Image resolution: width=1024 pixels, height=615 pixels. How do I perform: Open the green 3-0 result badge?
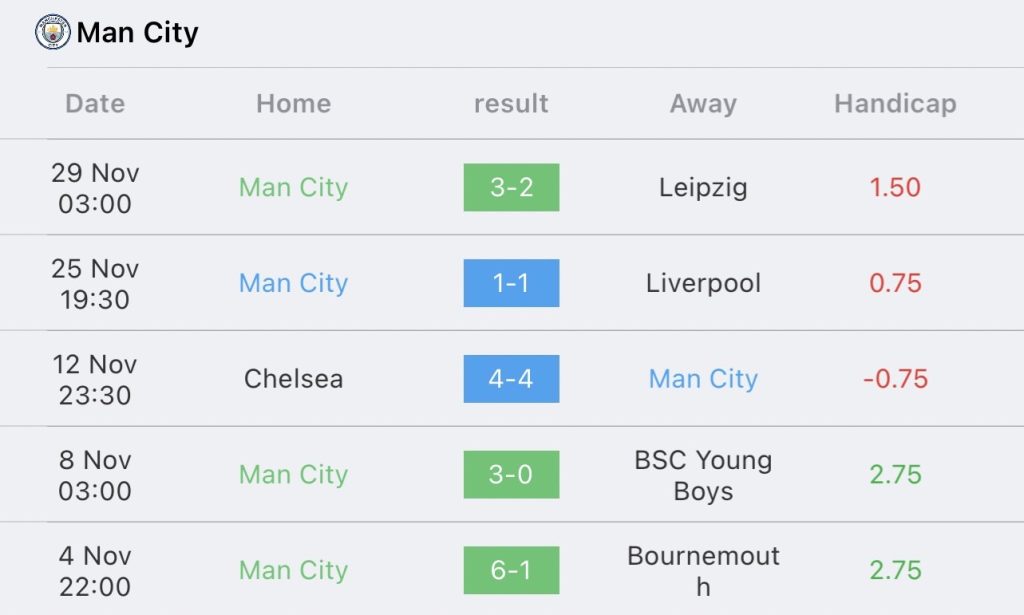[x=511, y=475]
